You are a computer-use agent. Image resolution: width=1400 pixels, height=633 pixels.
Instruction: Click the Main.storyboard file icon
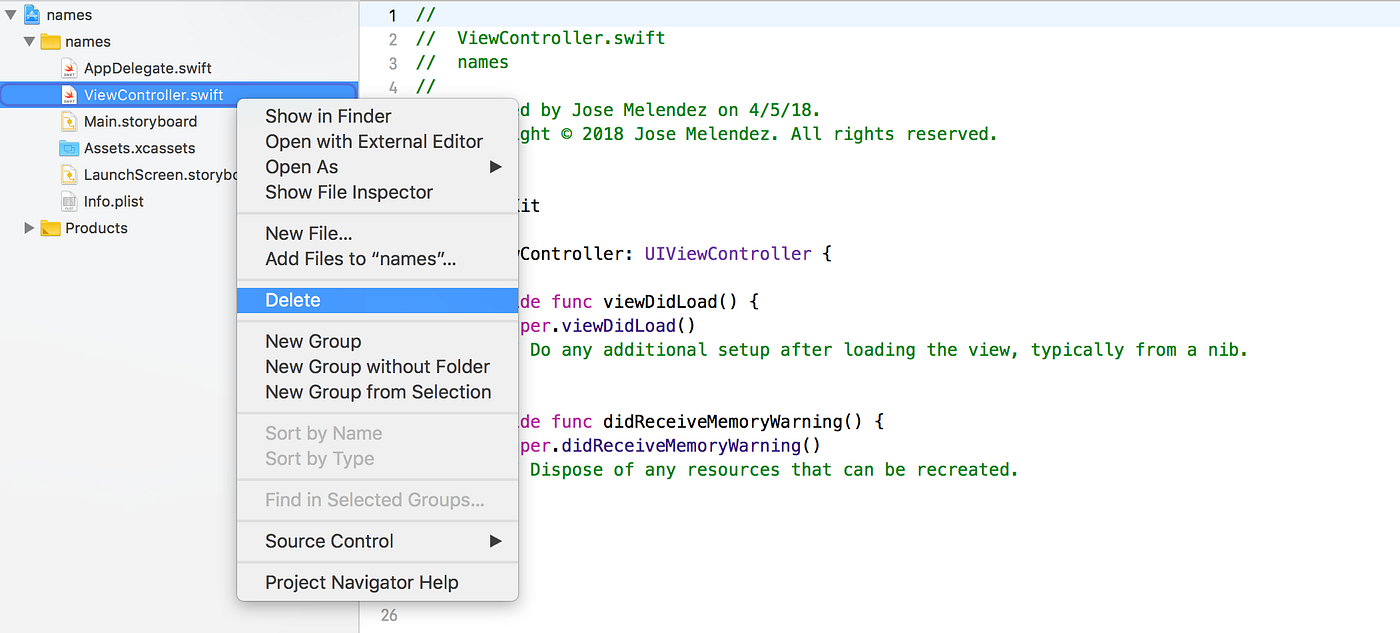[68, 121]
